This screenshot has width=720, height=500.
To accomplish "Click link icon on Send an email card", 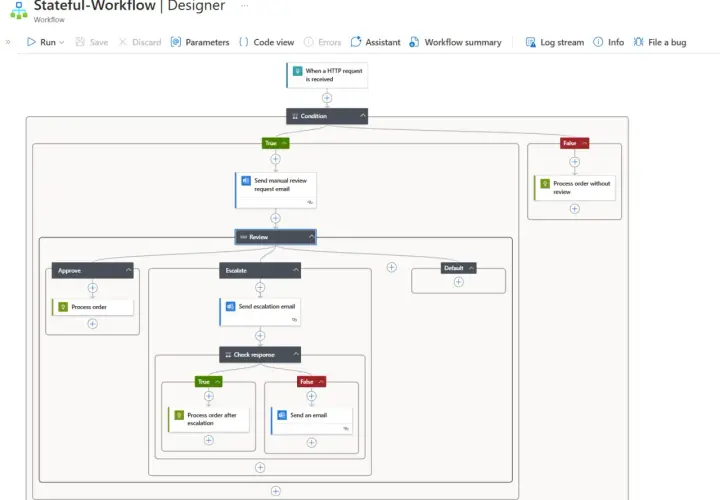I will tap(346, 428).
